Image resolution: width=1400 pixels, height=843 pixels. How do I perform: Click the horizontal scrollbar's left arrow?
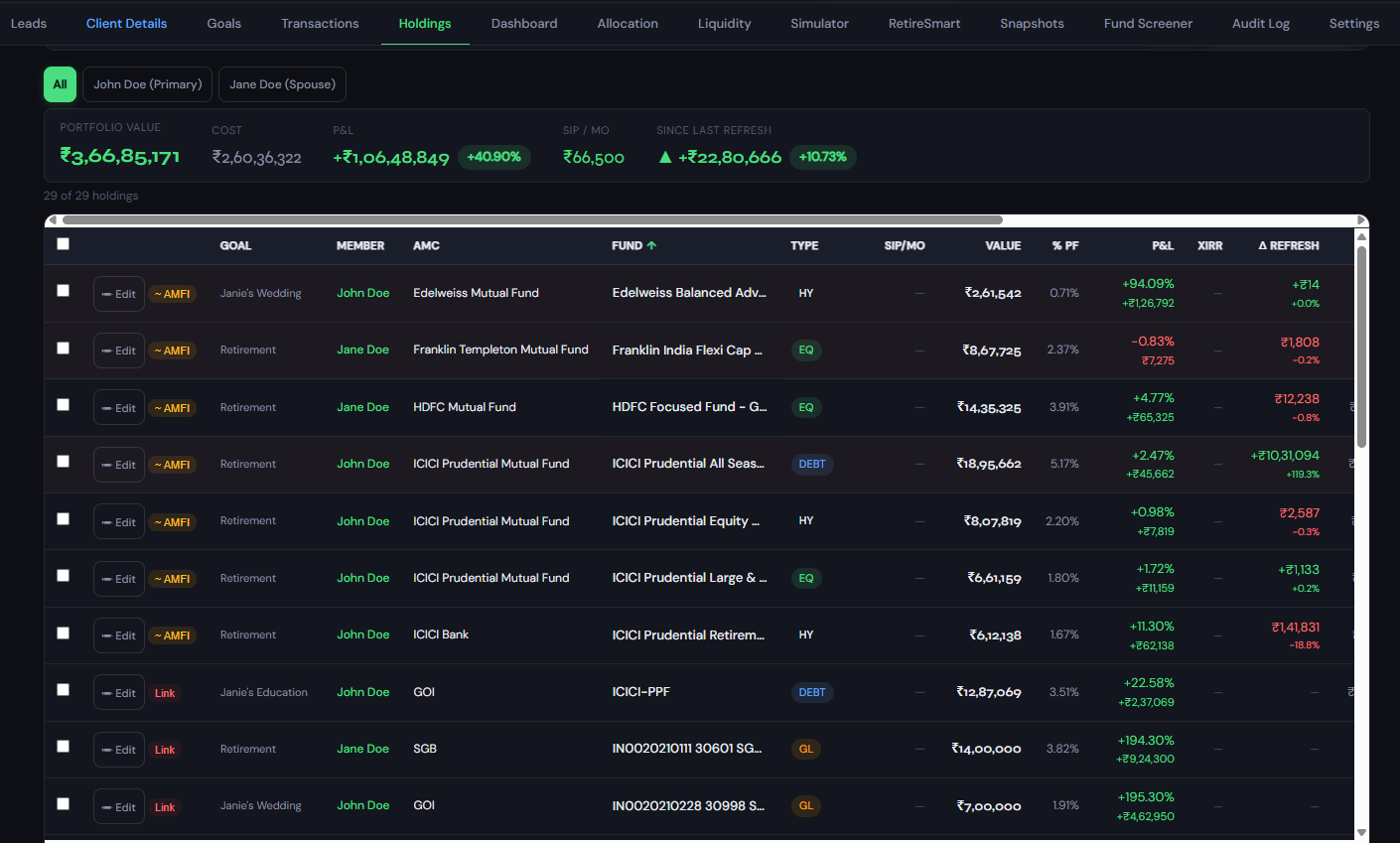click(x=52, y=220)
